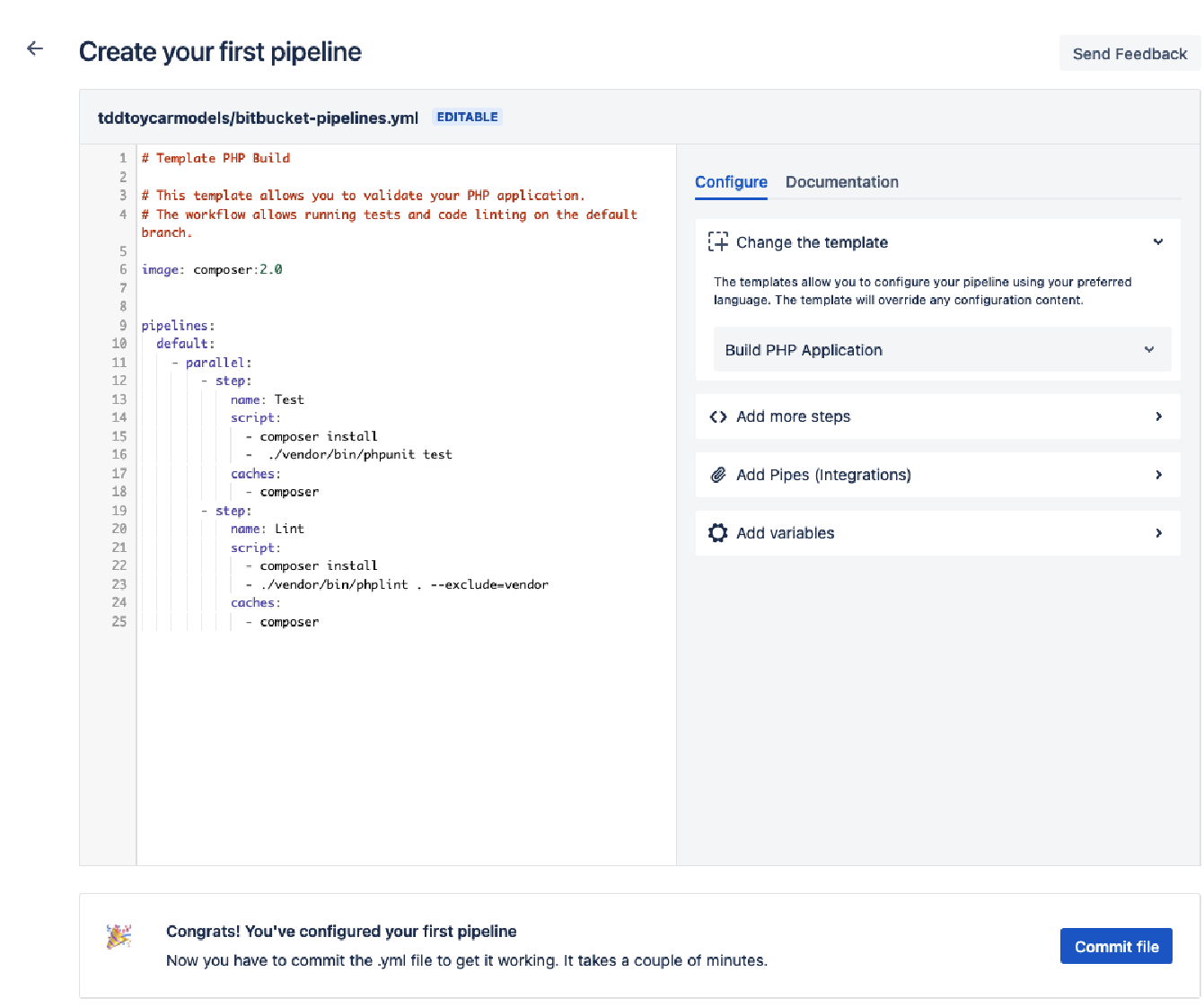Click the 'This template allows you to validate' comment
Image resolution: width=1204 pixels, height=1007 pixels.
(x=363, y=195)
